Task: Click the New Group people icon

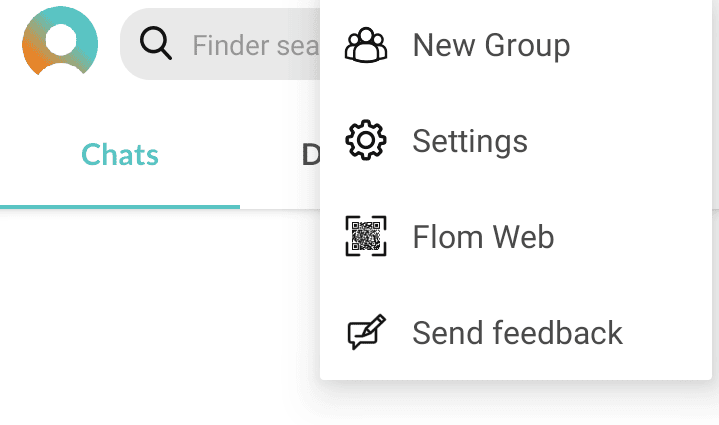Action: (366, 45)
